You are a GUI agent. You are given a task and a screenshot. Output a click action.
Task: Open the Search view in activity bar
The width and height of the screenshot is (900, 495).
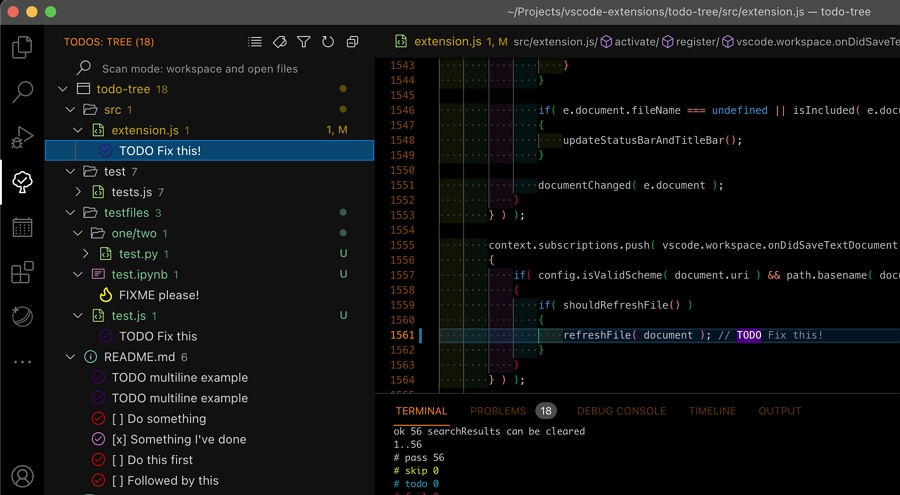[22, 91]
